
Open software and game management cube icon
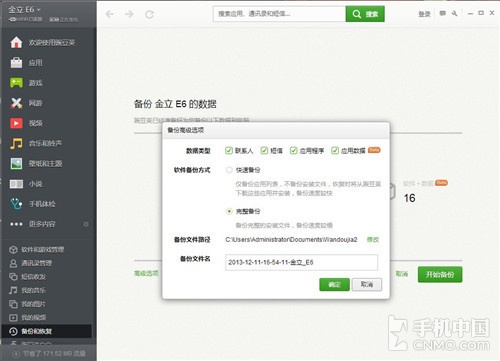(13, 249)
